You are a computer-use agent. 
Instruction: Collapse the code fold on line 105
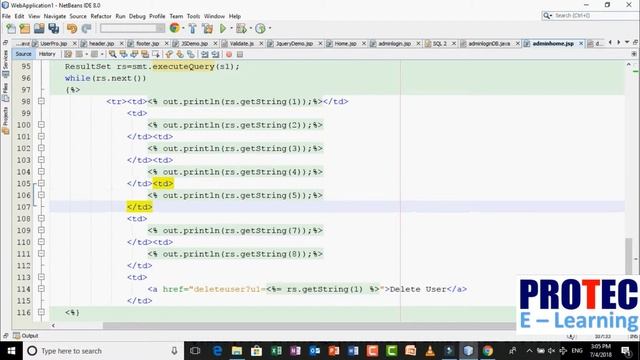(x=41, y=183)
